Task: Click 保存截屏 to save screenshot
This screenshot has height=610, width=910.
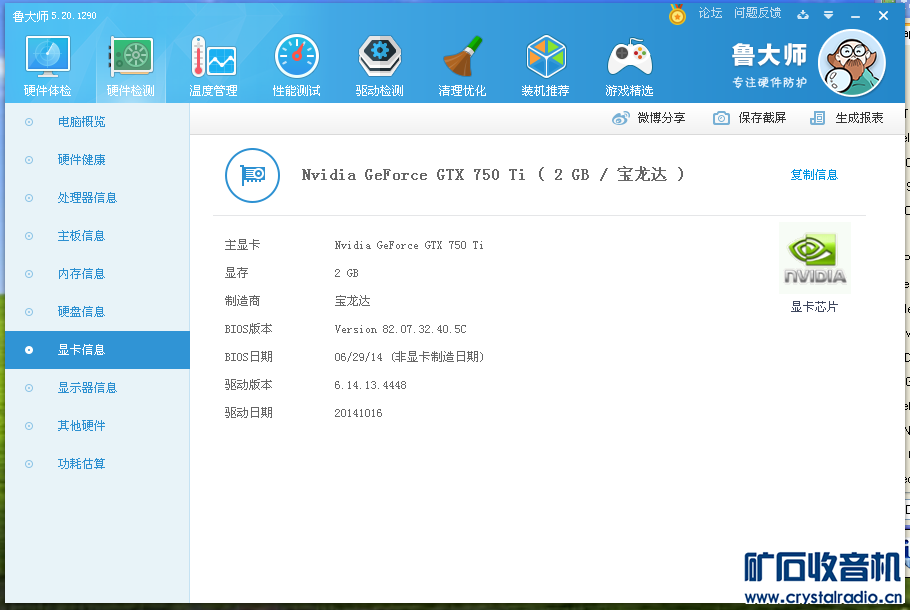Action: pos(750,118)
